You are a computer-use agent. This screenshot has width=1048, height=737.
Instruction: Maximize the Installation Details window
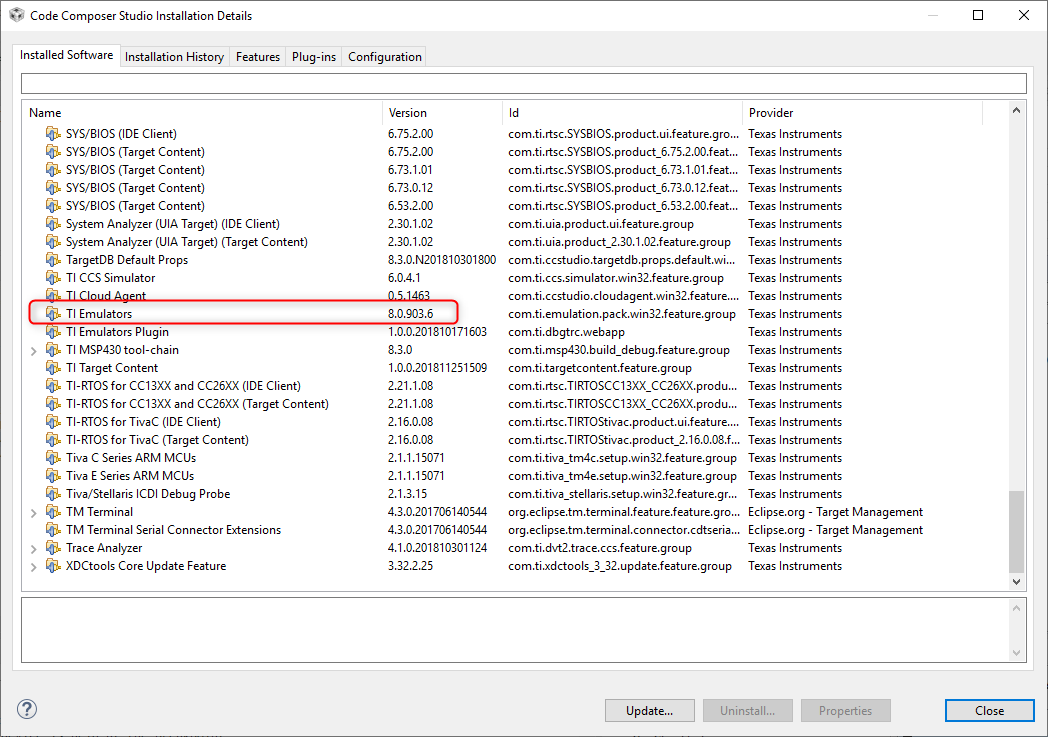978,15
